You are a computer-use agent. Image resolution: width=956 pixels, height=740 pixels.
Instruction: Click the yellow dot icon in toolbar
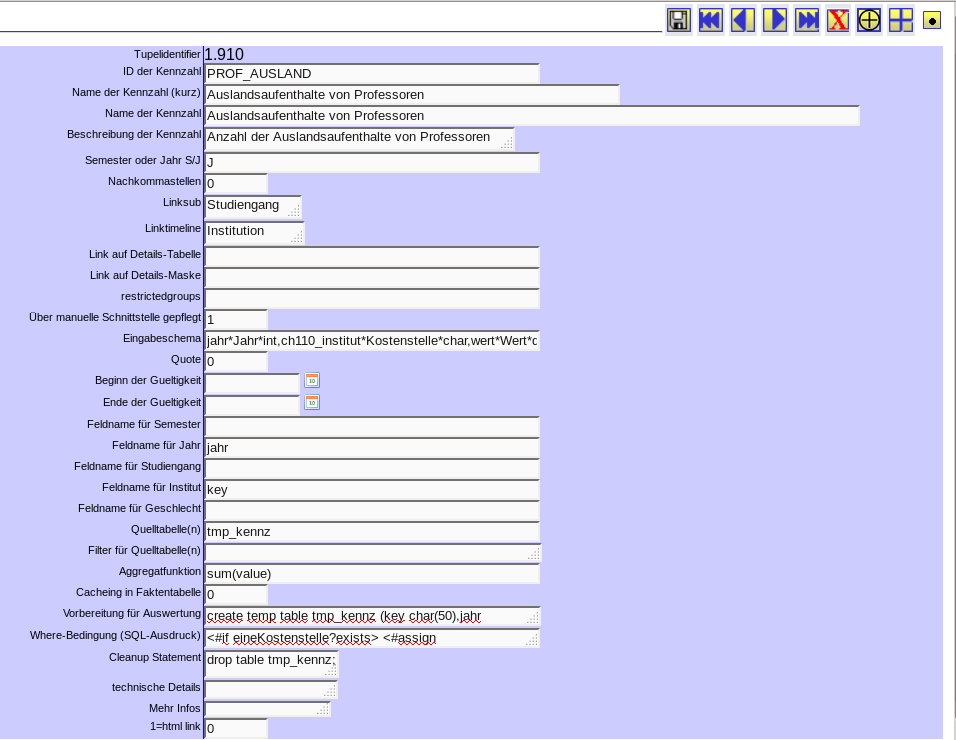[x=932, y=21]
